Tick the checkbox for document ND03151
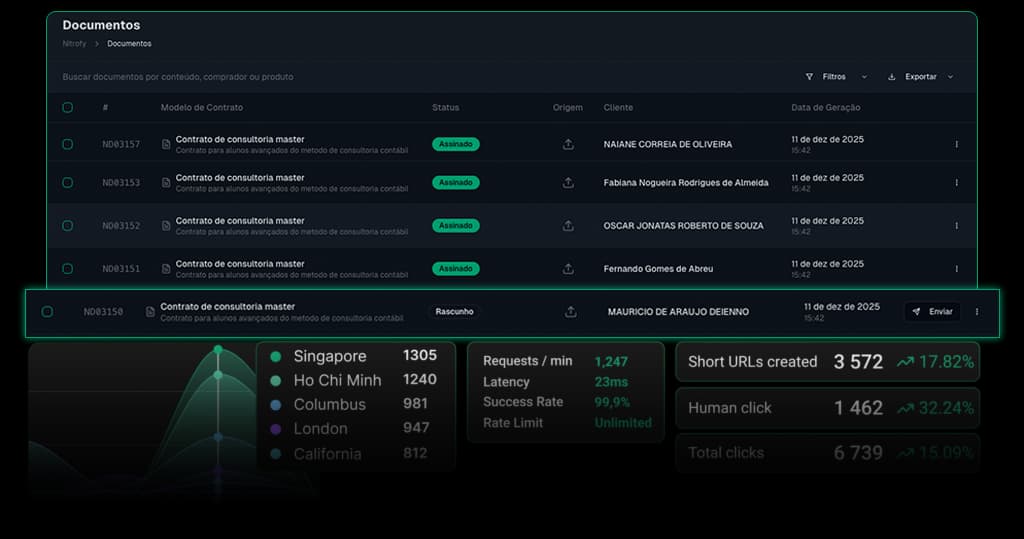 tap(67, 269)
